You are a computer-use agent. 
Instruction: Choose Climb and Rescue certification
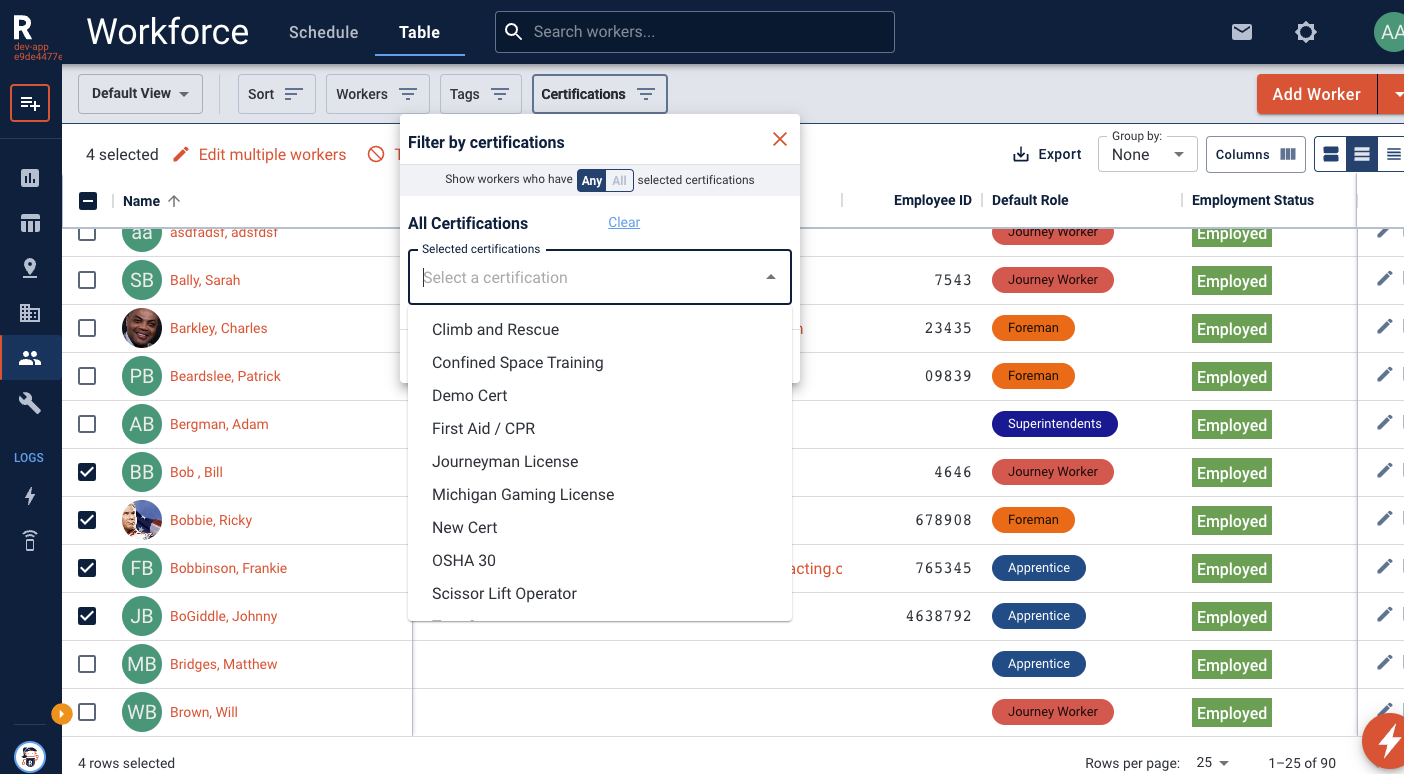coord(600,330)
